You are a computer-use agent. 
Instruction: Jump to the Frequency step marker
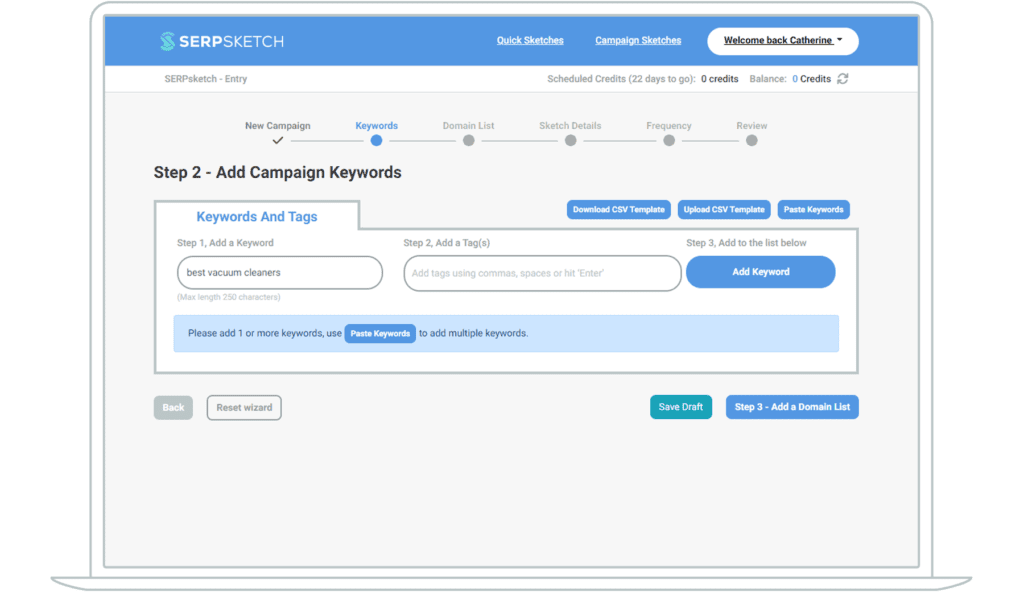point(669,140)
